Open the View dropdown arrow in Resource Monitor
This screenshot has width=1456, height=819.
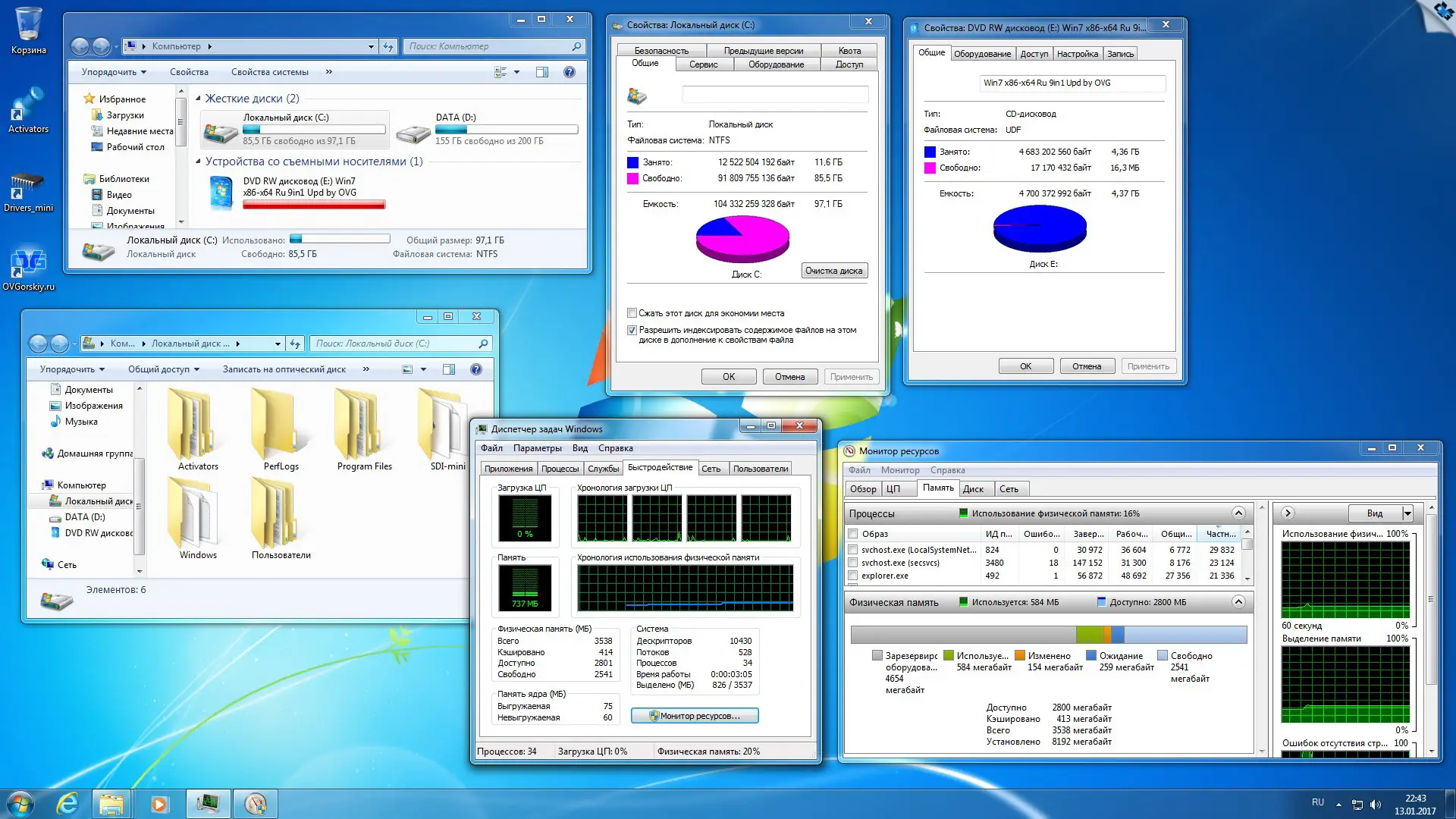tap(1407, 513)
